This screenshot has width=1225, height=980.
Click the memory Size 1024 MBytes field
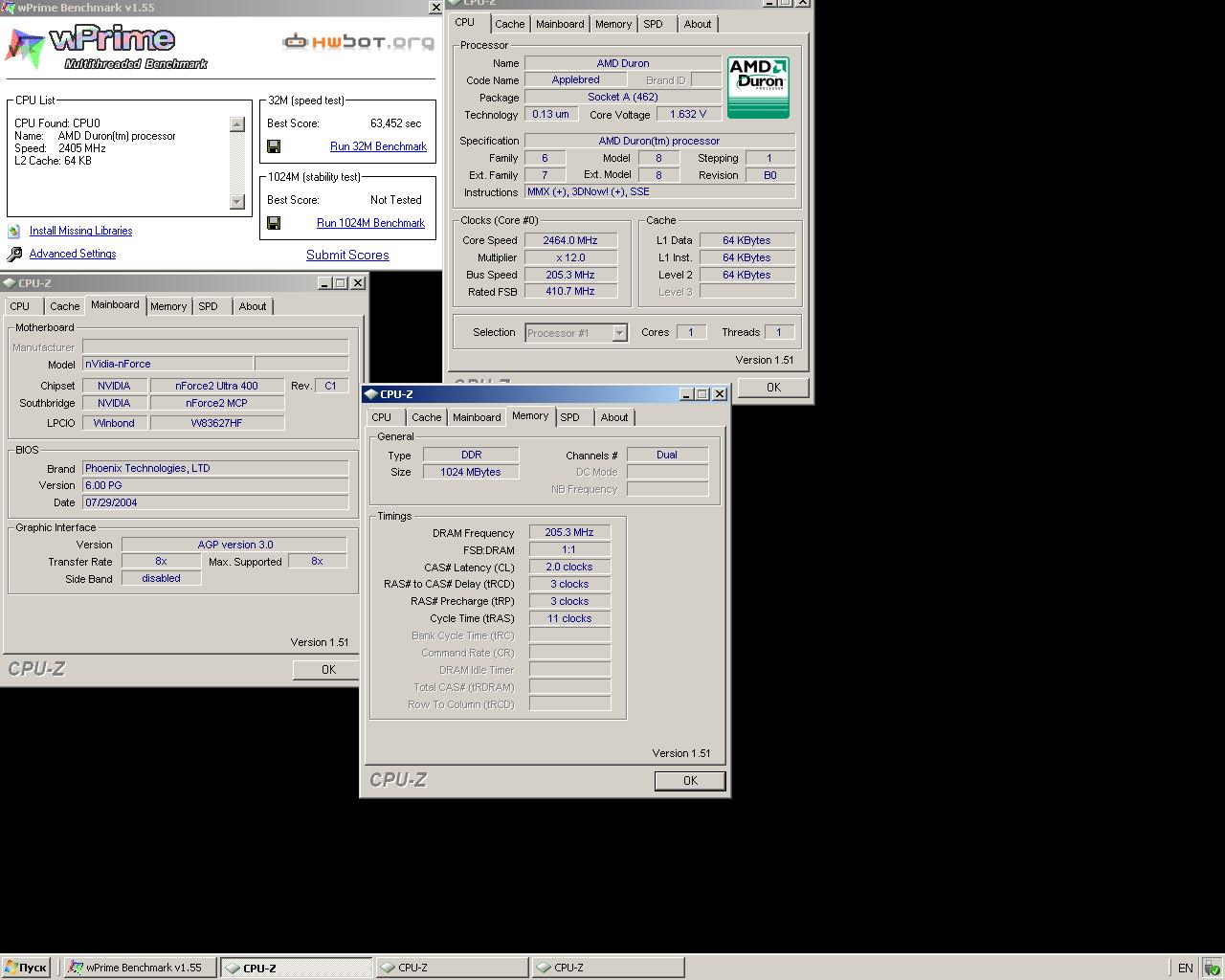point(470,473)
